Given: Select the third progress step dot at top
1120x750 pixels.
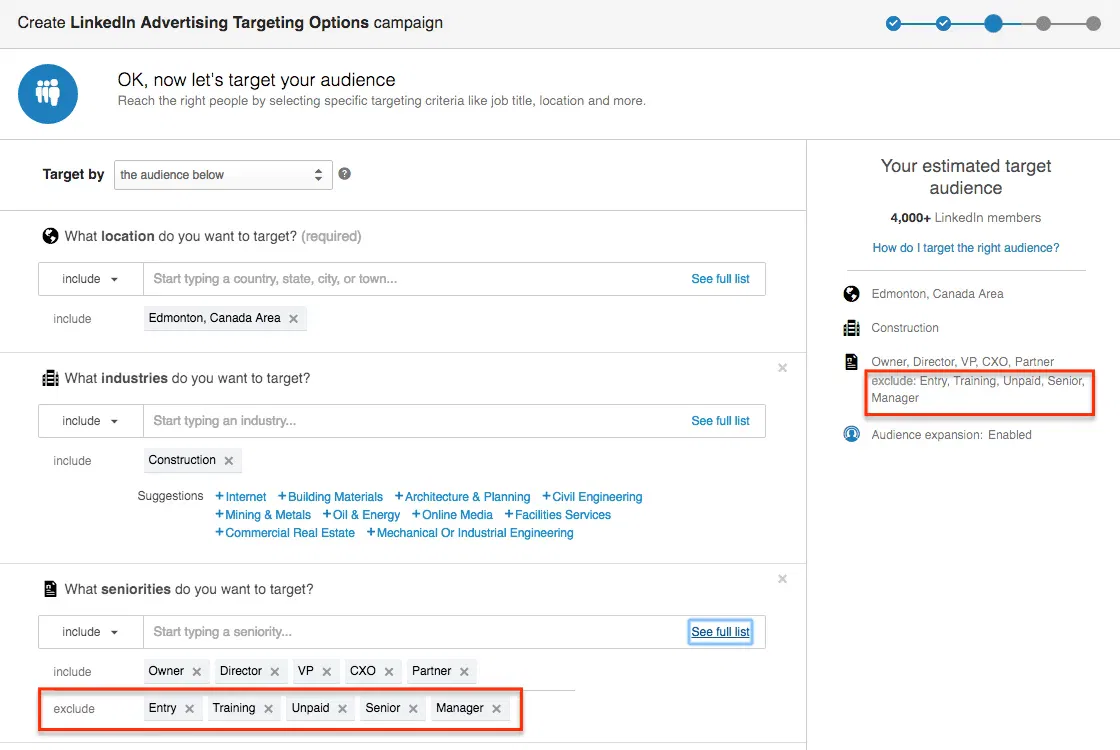Looking at the screenshot, I should [x=993, y=22].
